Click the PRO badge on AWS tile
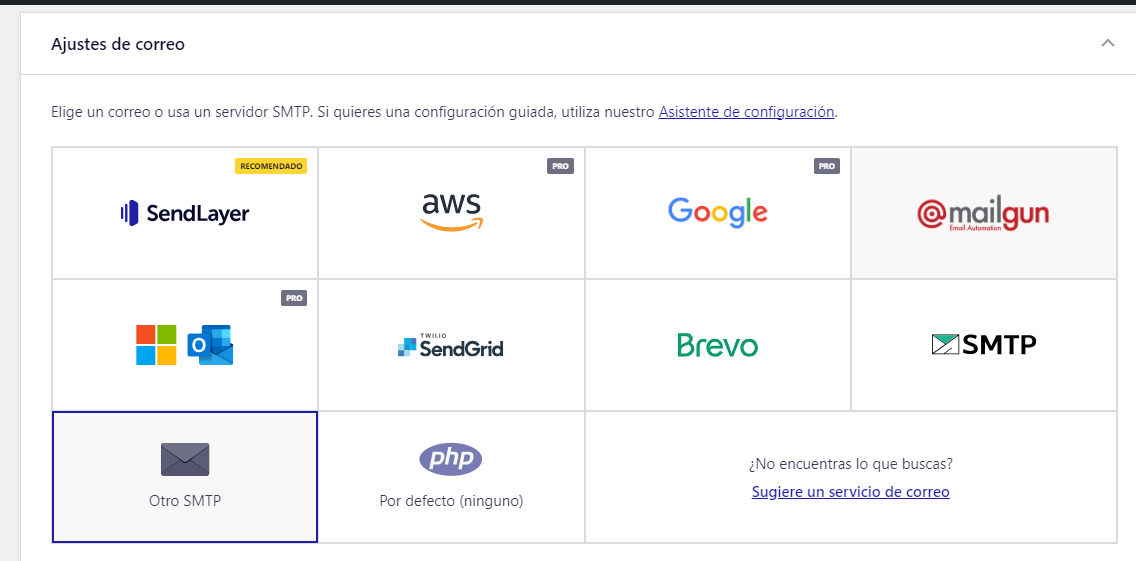Viewport: 1136px width, 561px height. tap(560, 166)
